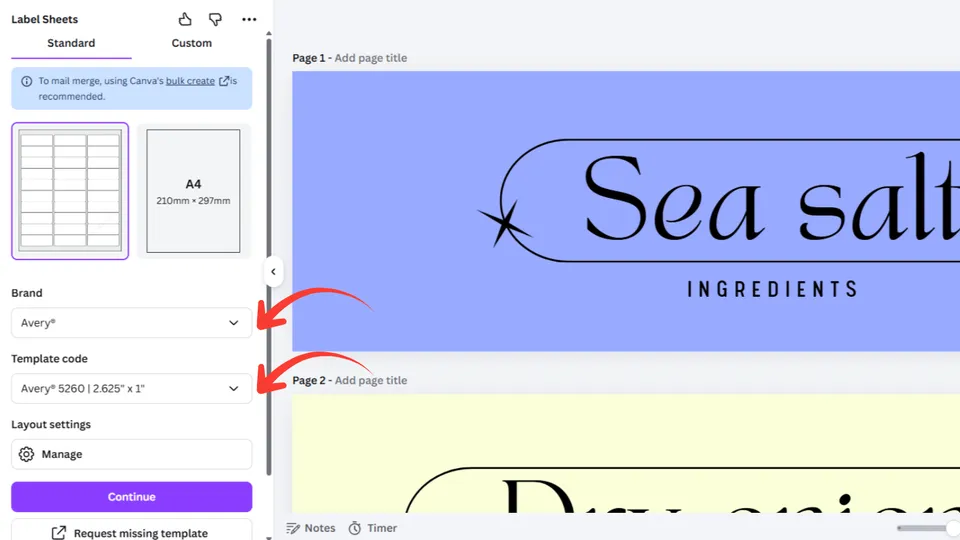The height and width of the screenshot is (540, 960).
Task: Click the Notes label in bottom bar
Action: pos(320,528)
